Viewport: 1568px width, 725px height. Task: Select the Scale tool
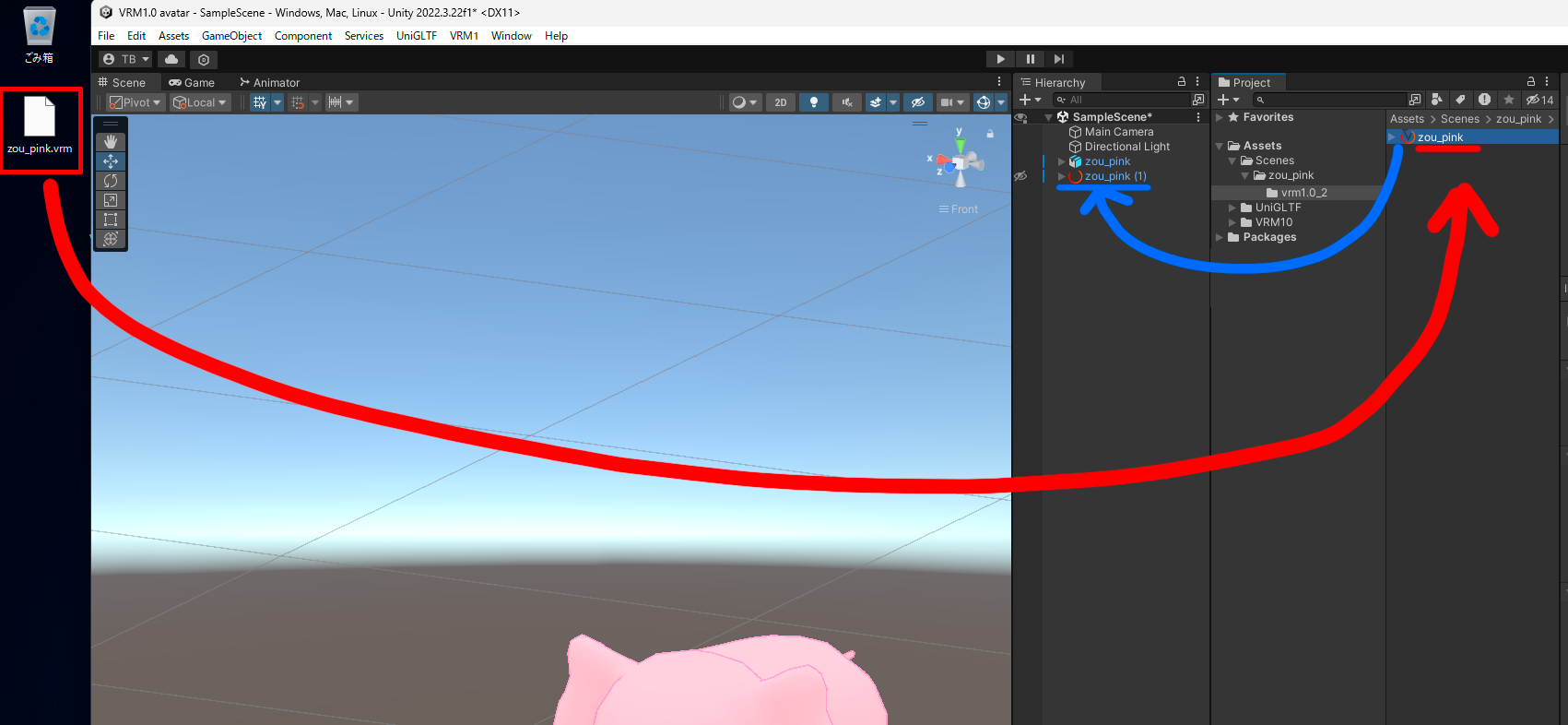coord(111,200)
